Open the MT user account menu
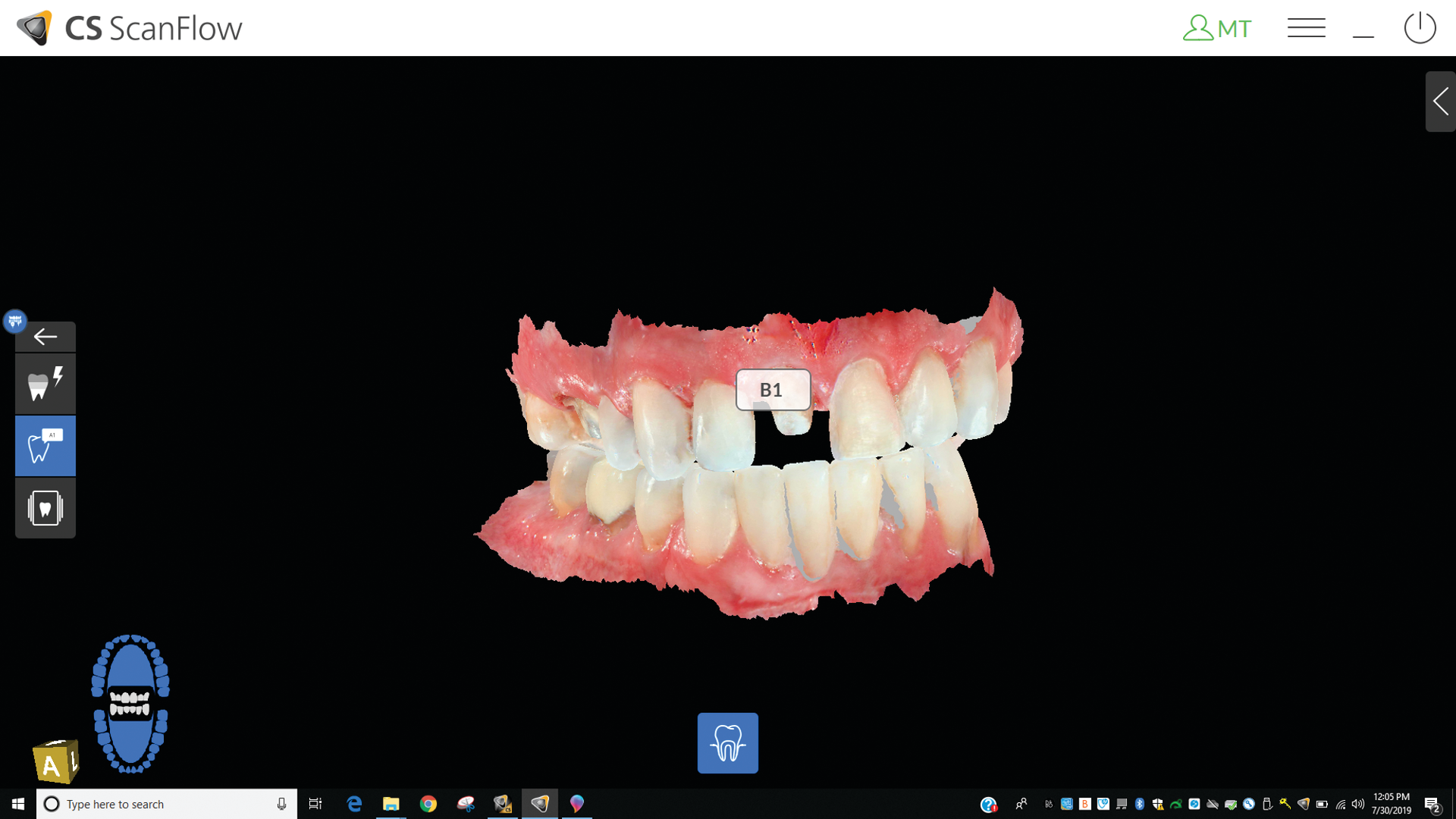The width and height of the screenshot is (1456, 819). [1217, 29]
